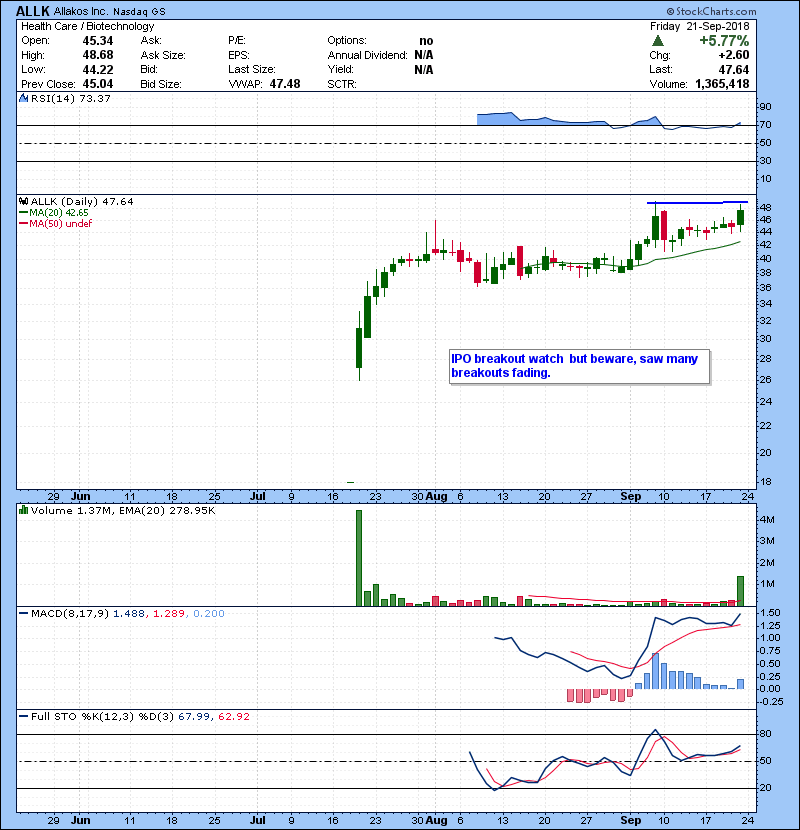Click the MACD signal value 1.289
Viewport: 800px width, 830px height.
coord(169,614)
